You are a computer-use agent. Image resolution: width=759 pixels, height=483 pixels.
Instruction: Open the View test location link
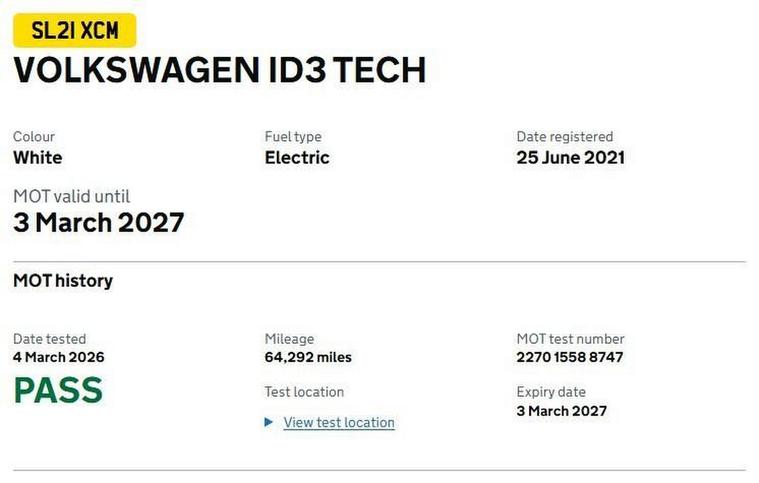[339, 422]
